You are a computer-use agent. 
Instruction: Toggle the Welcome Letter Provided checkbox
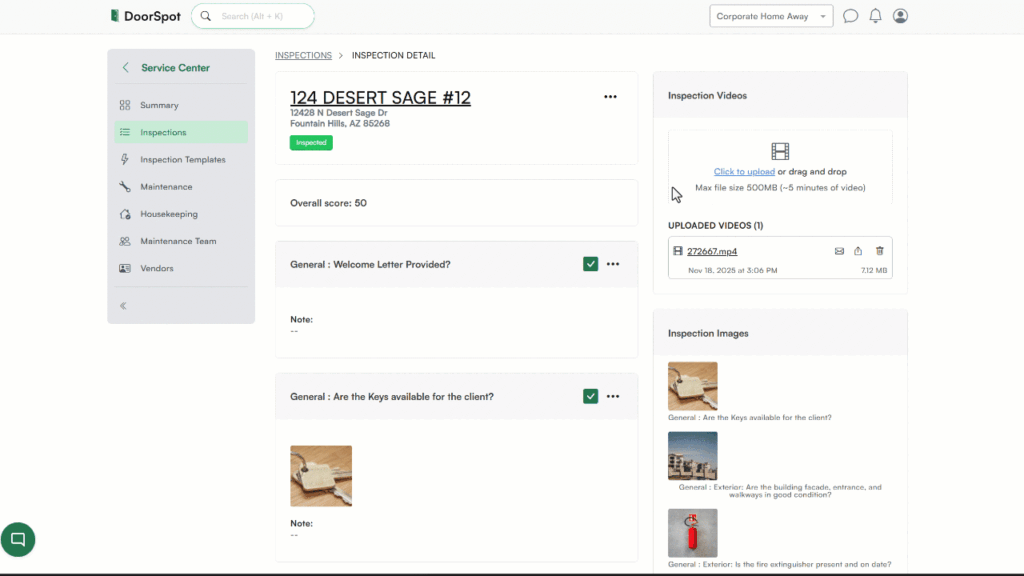point(591,264)
